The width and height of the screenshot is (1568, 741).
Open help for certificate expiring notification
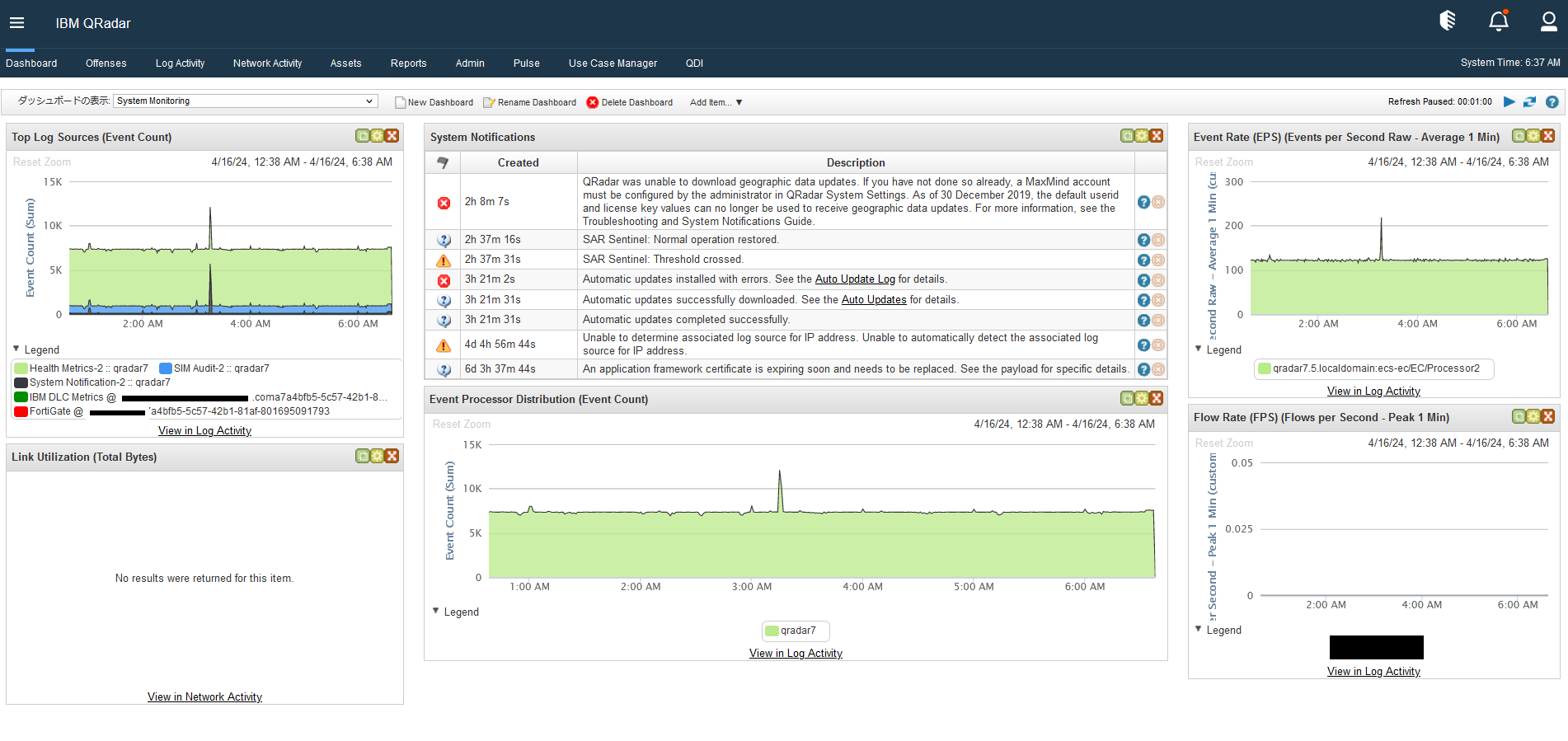[x=1143, y=370]
